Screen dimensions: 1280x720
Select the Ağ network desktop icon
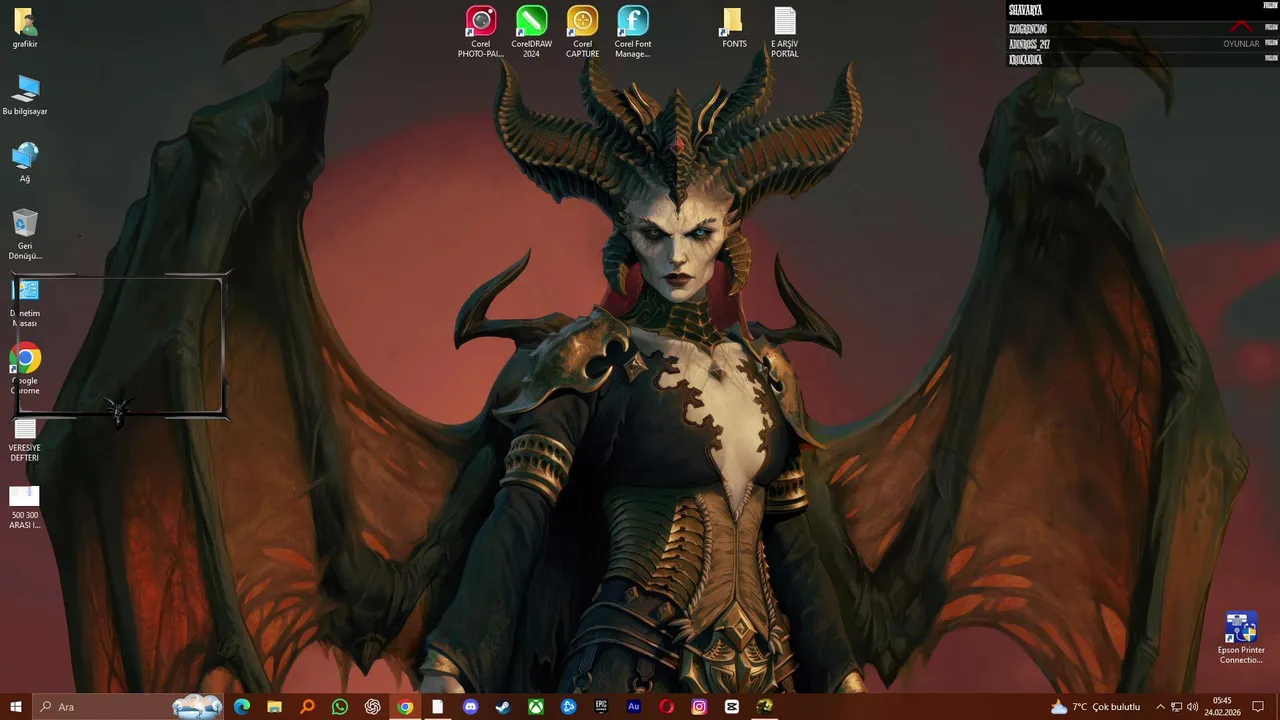(x=25, y=162)
